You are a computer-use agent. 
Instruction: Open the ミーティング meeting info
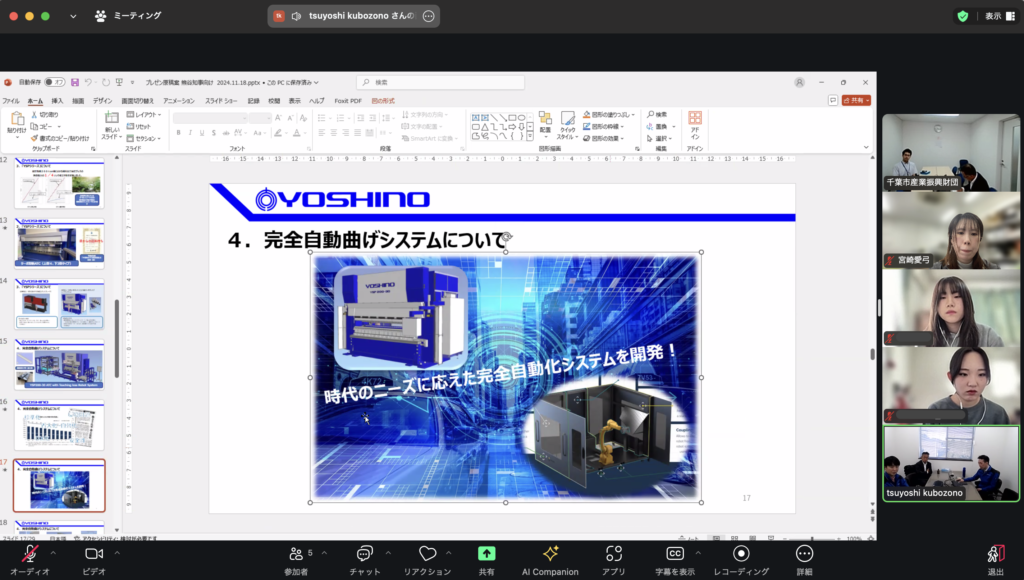[128, 16]
